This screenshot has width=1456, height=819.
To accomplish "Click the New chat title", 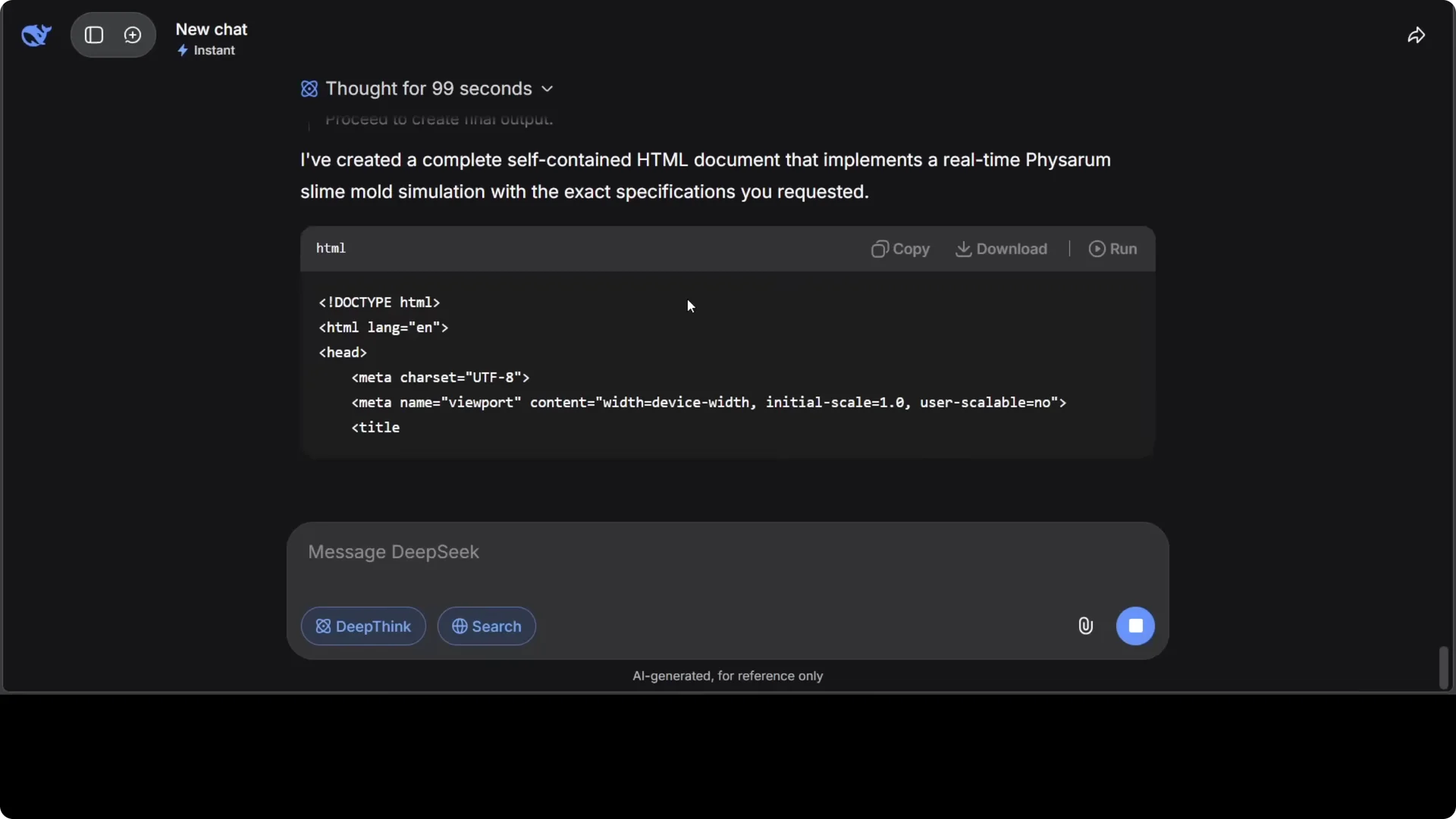I will 212,30.
